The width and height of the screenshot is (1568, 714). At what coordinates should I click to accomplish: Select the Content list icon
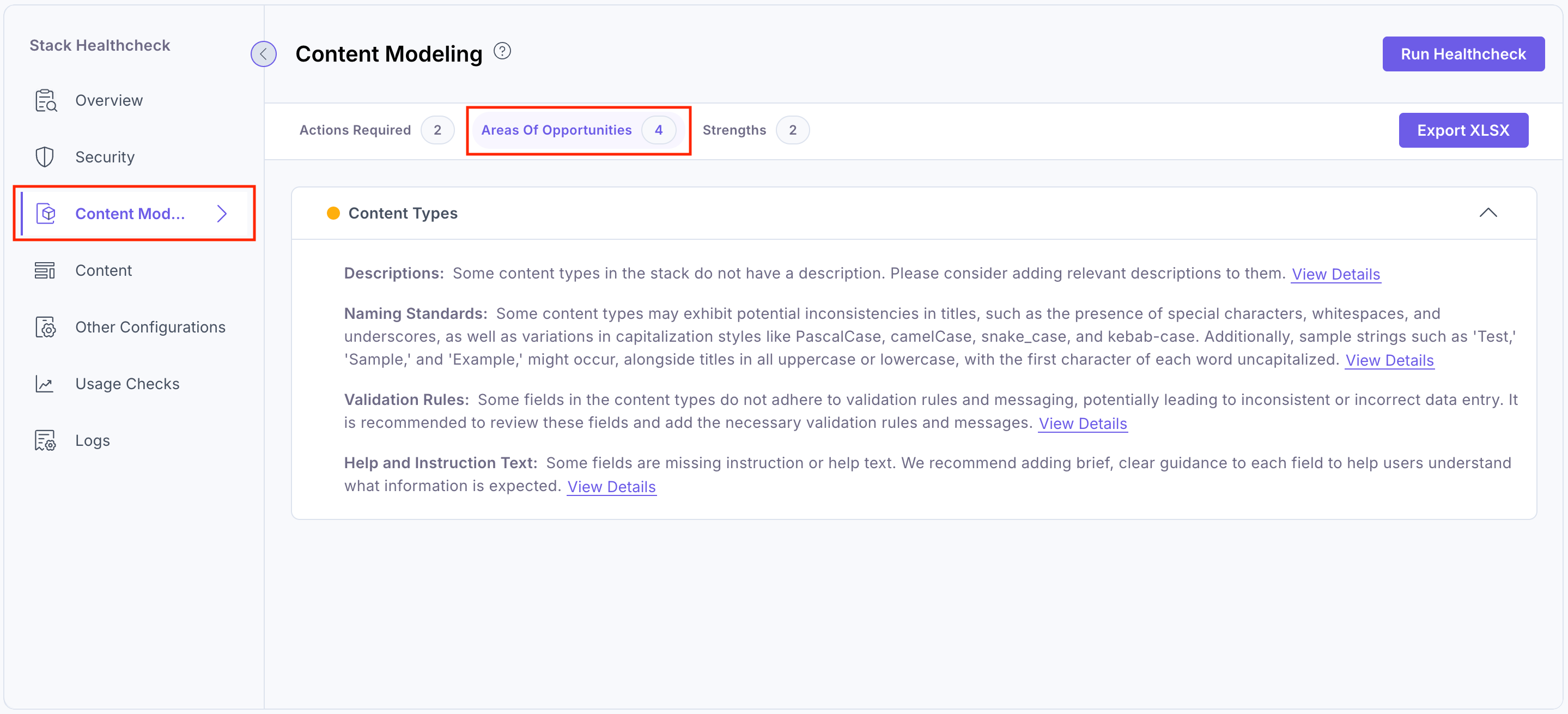(x=45, y=270)
